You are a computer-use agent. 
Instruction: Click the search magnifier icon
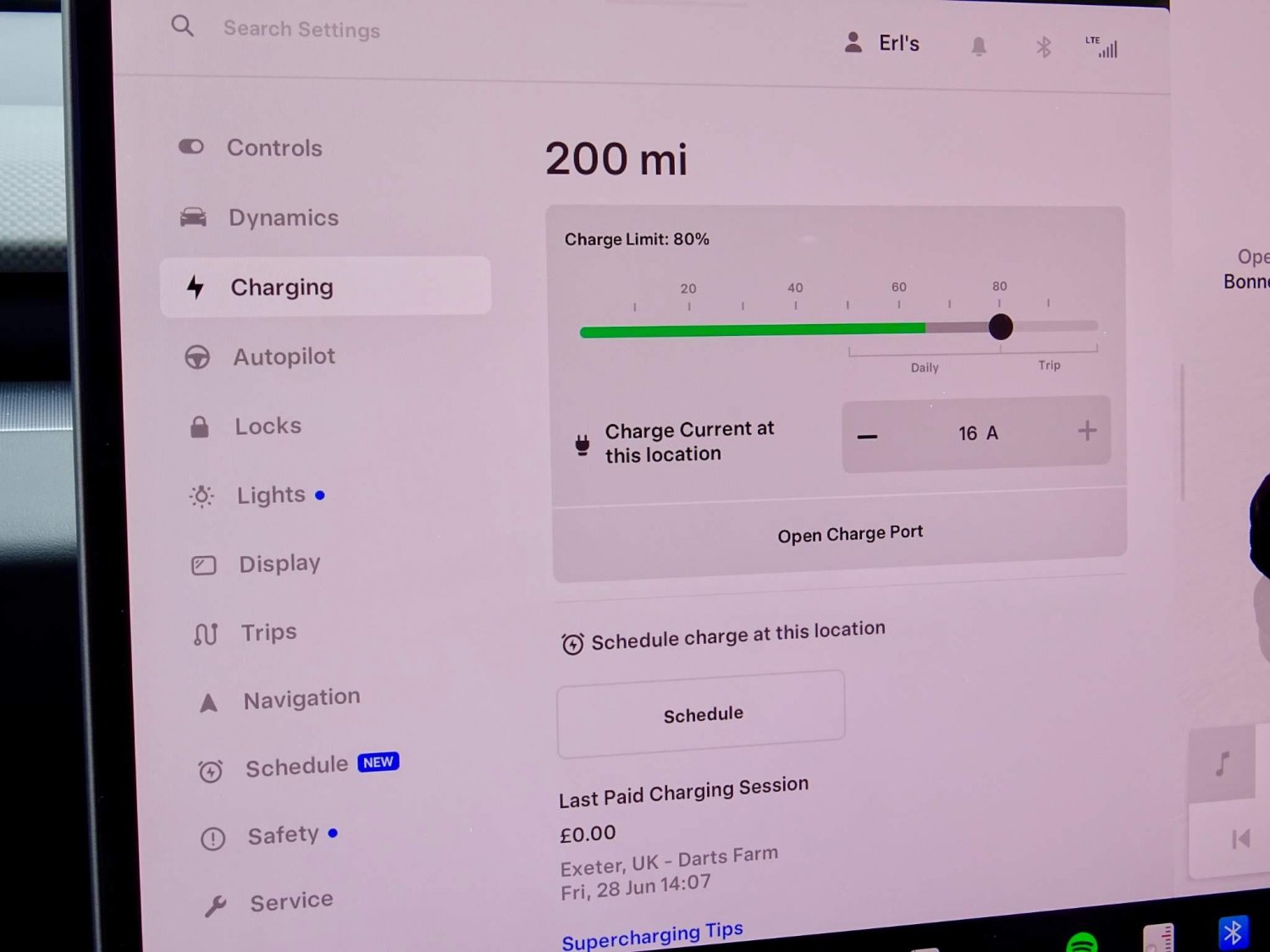(182, 26)
